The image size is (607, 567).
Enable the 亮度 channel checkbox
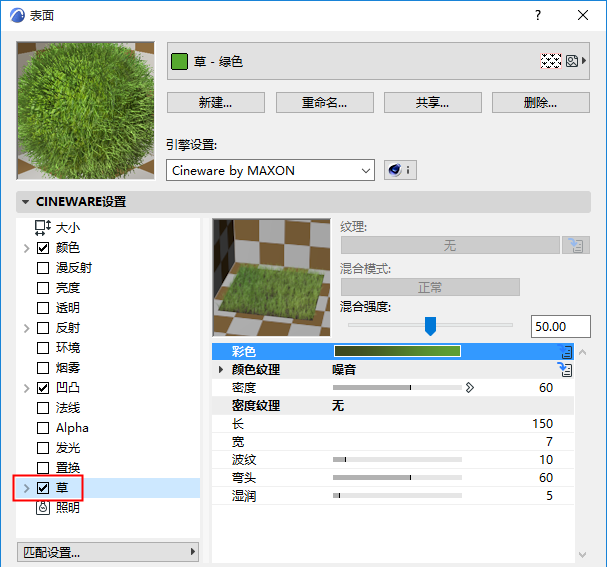click(x=43, y=288)
